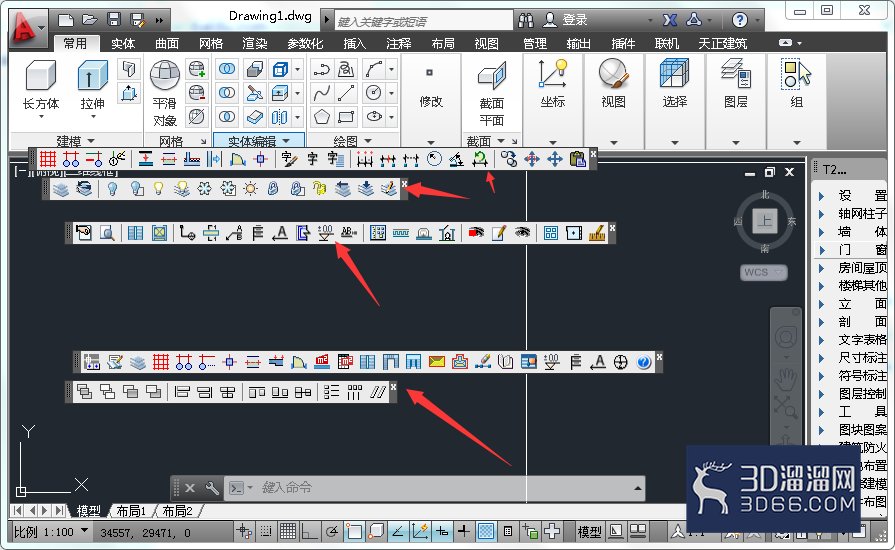Click the X button left of the command line
This screenshot has width=895, height=550.
point(190,488)
